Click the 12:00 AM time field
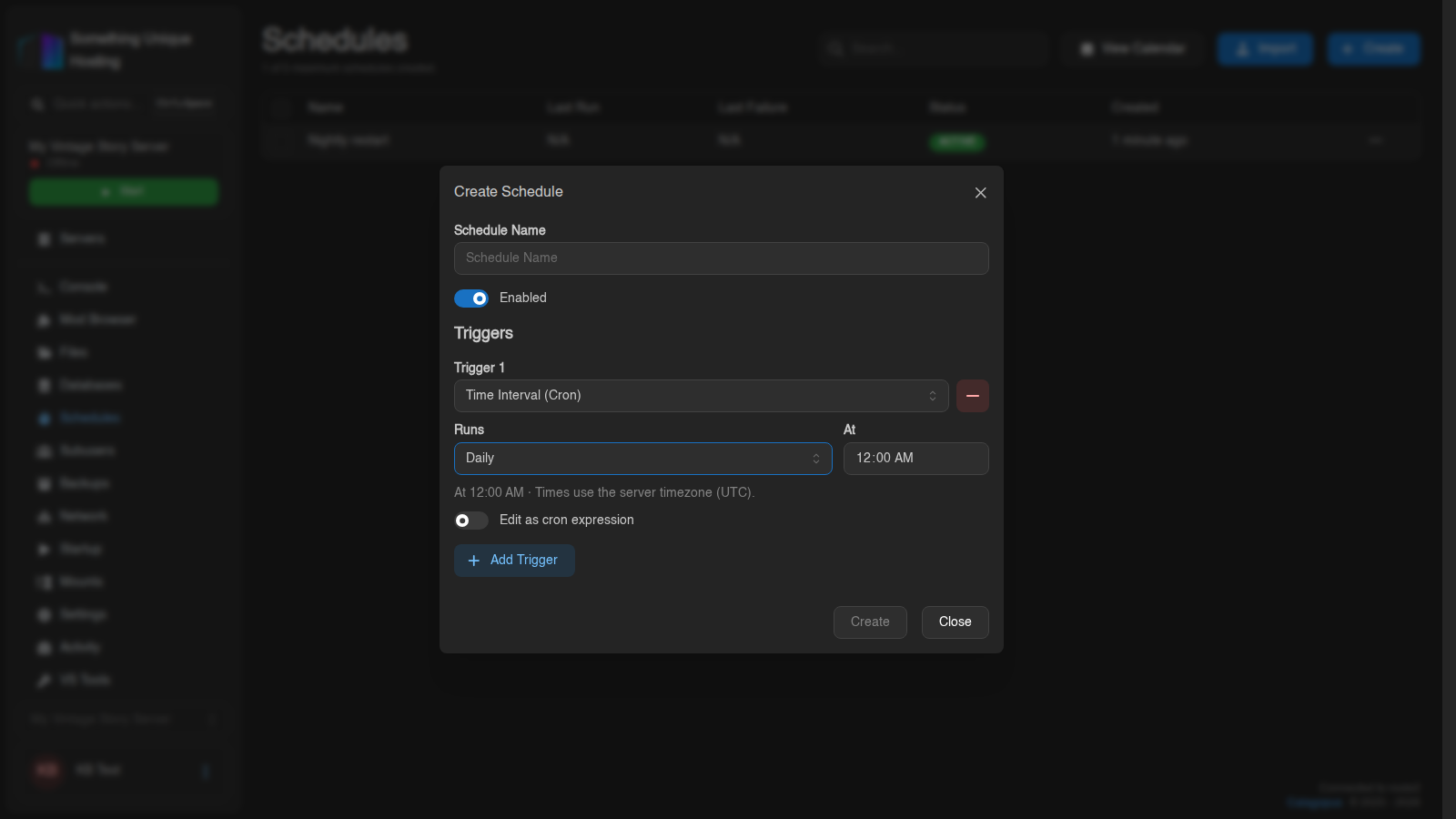This screenshot has width=1456, height=819. pyautogui.click(x=915, y=459)
